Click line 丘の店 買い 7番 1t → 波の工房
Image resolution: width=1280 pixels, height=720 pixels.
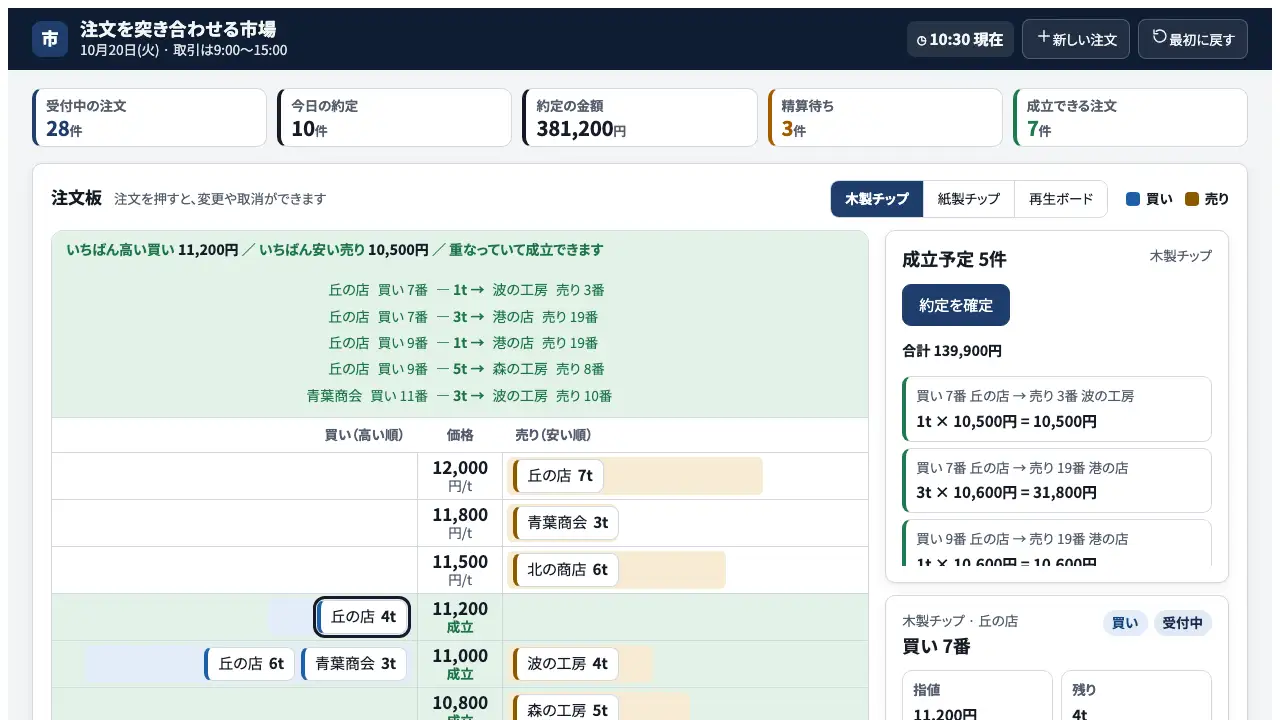click(x=467, y=290)
